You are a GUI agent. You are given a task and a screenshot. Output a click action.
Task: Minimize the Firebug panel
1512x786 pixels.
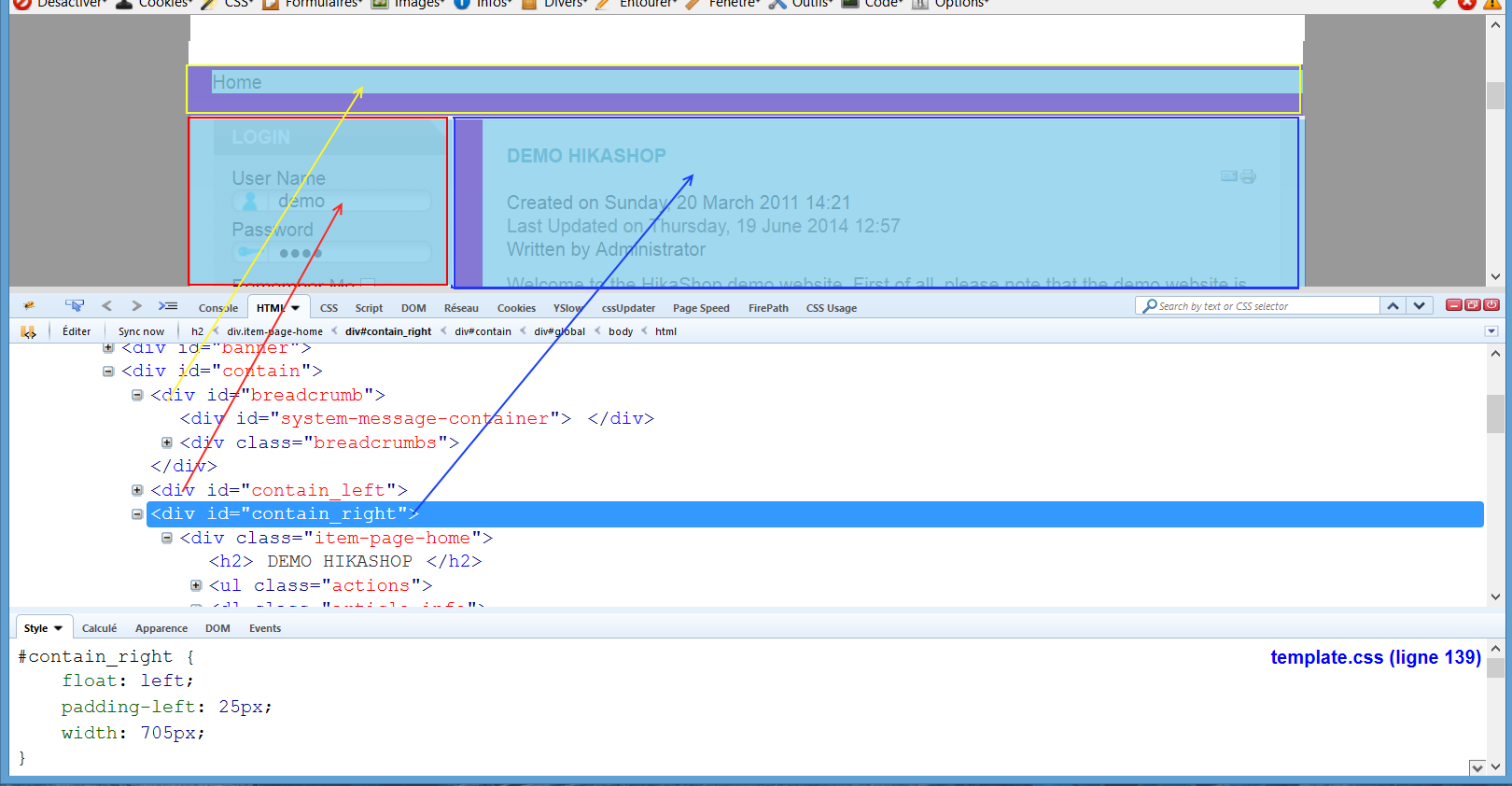click(1454, 305)
